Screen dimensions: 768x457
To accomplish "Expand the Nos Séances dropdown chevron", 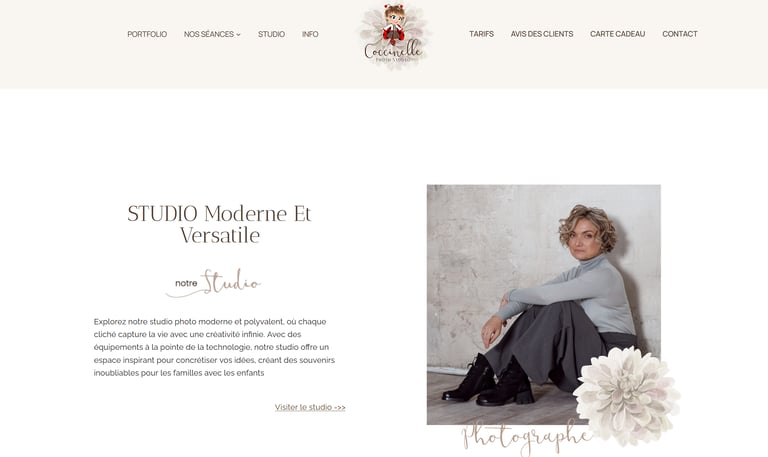I will point(239,35).
